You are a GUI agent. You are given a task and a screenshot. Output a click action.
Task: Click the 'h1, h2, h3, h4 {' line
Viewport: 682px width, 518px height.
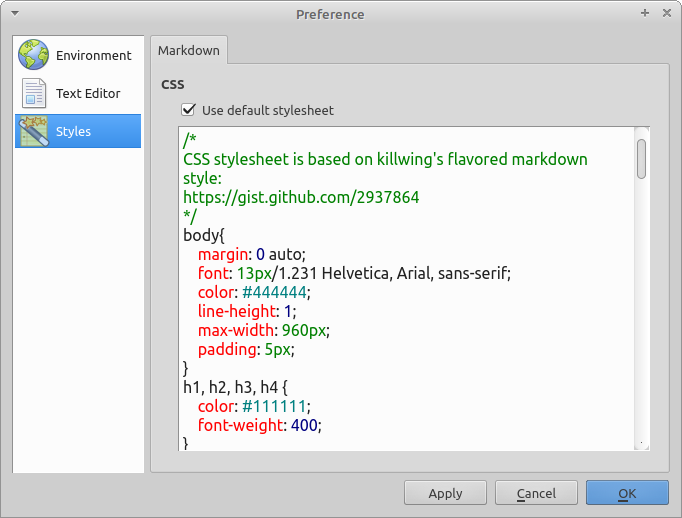click(x=235, y=387)
